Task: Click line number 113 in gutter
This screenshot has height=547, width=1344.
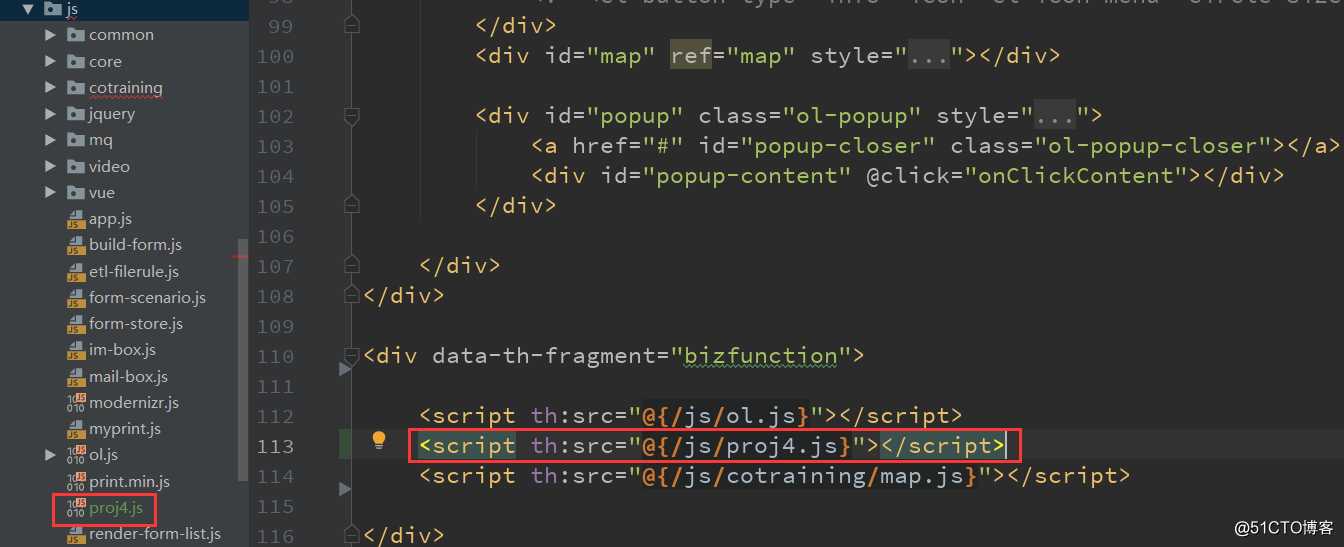Action: click(x=276, y=446)
